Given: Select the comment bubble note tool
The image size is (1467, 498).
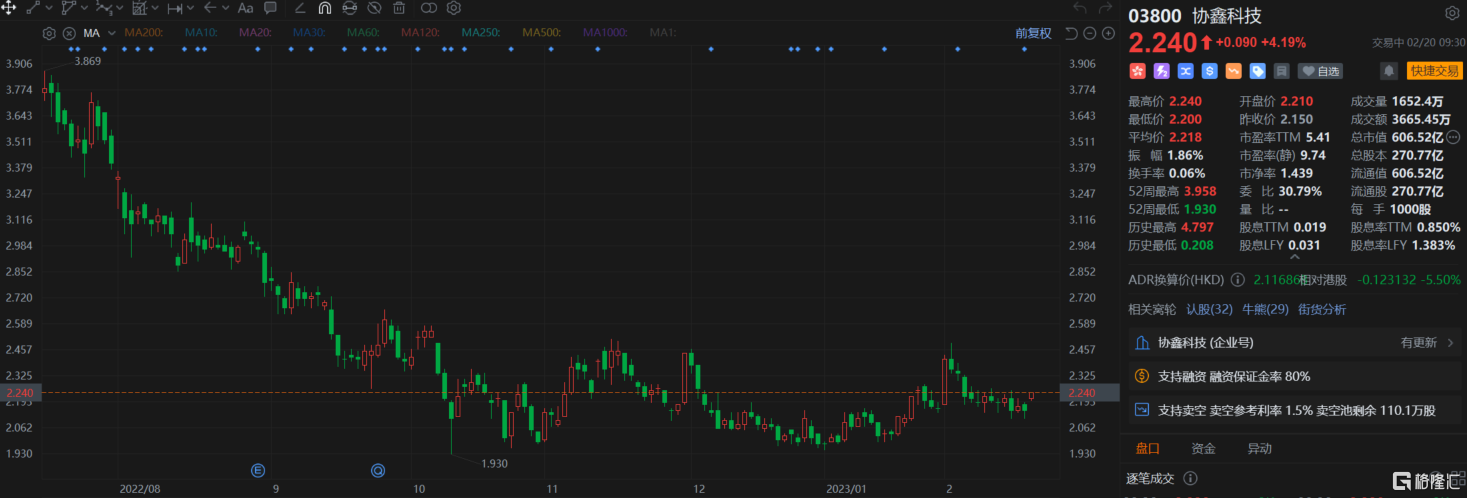Looking at the screenshot, I should [x=270, y=8].
